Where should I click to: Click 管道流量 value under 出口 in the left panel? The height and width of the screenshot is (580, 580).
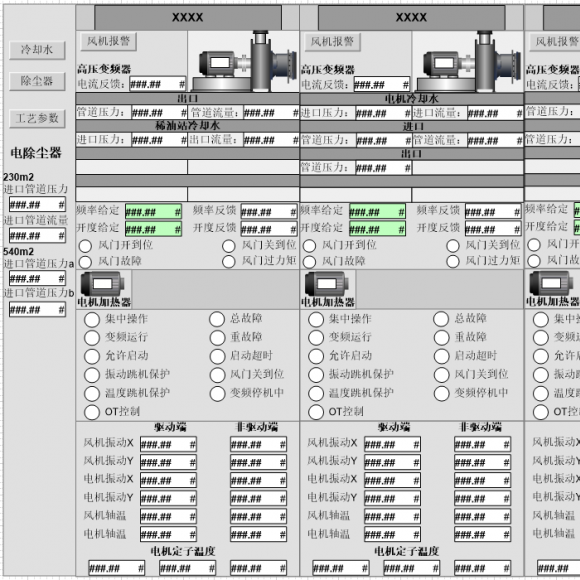pyautogui.click(x=271, y=112)
